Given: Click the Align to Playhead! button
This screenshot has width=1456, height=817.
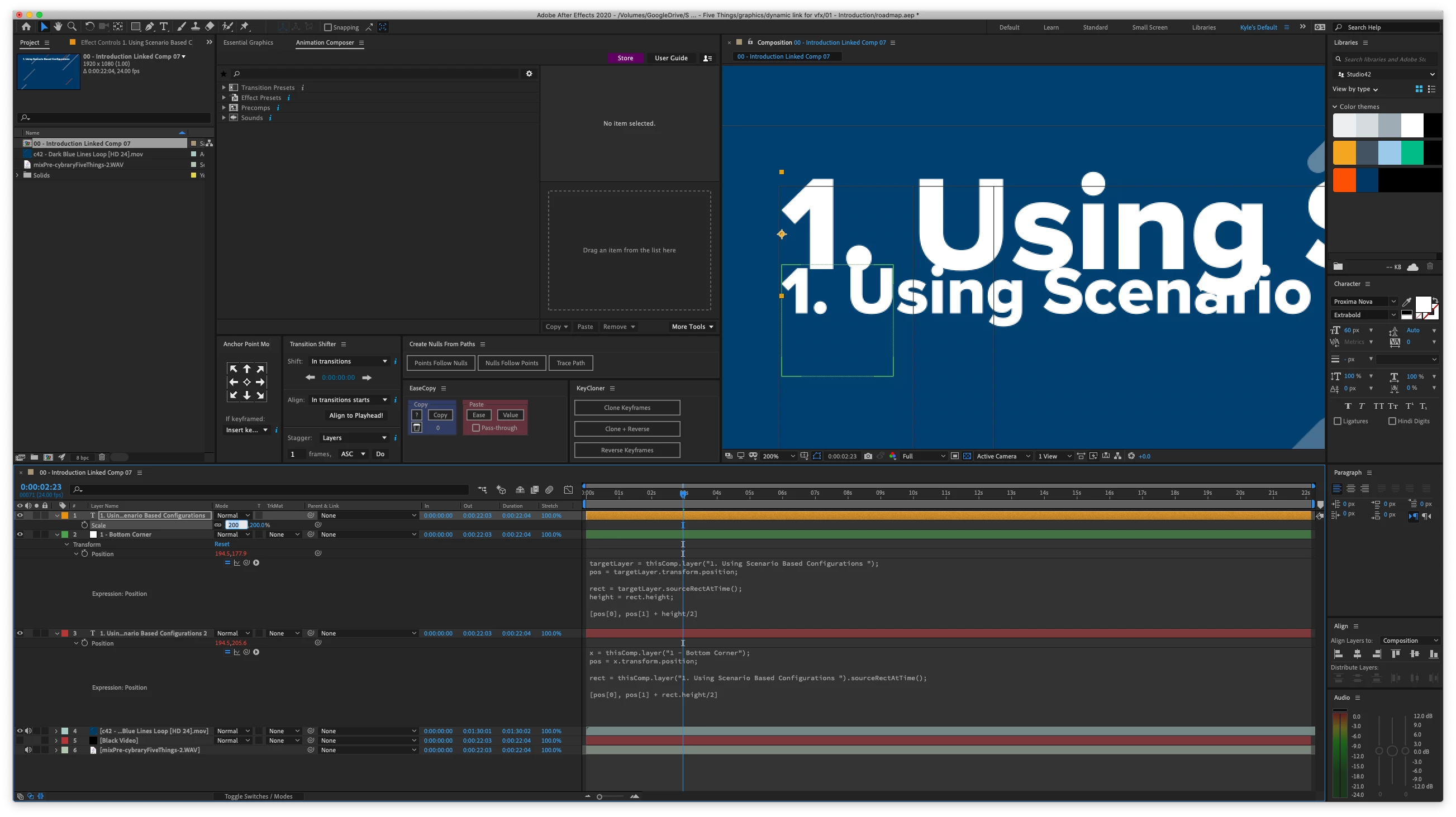Looking at the screenshot, I should pos(356,415).
